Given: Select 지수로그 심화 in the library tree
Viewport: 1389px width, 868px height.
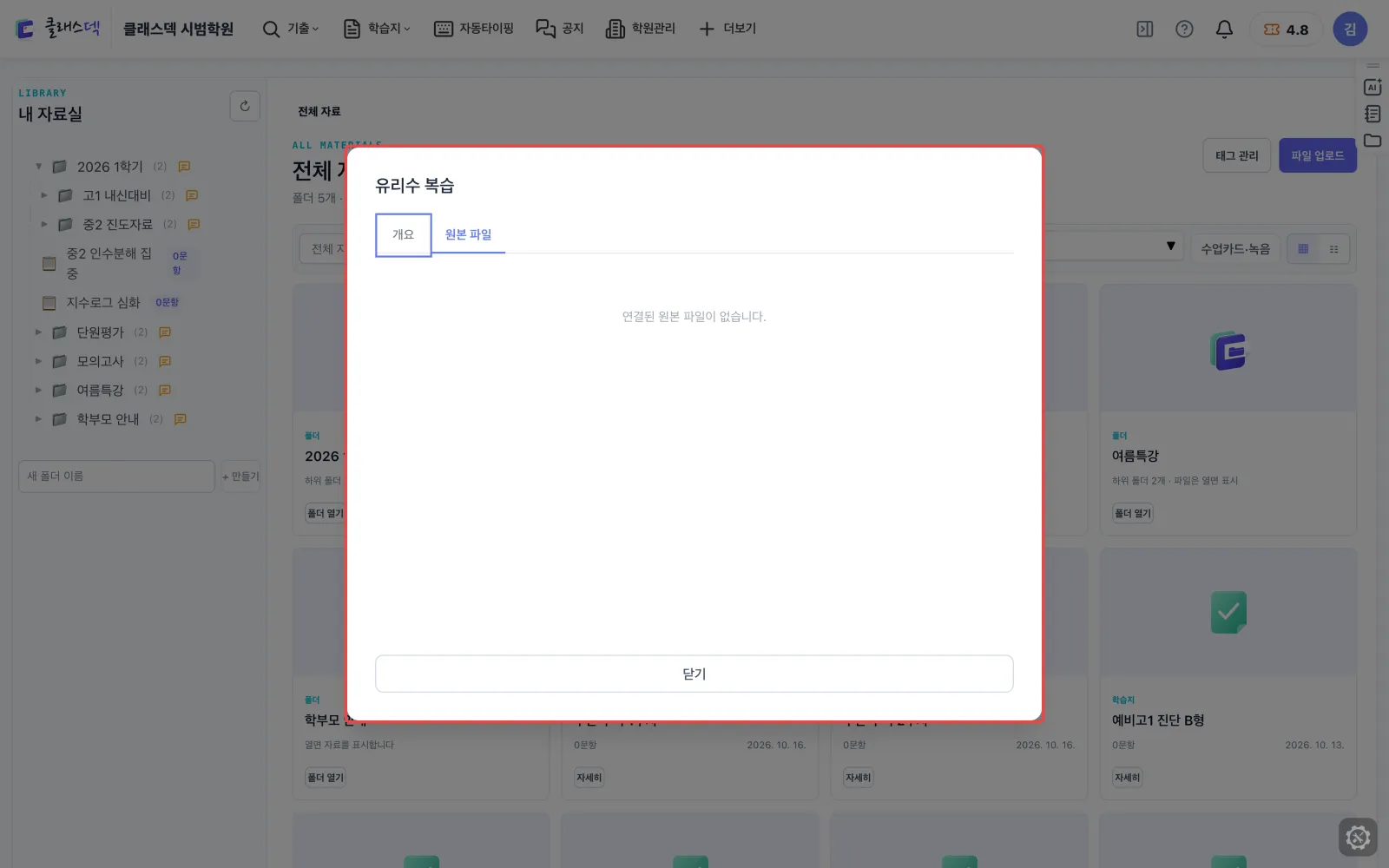Looking at the screenshot, I should click(x=103, y=303).
